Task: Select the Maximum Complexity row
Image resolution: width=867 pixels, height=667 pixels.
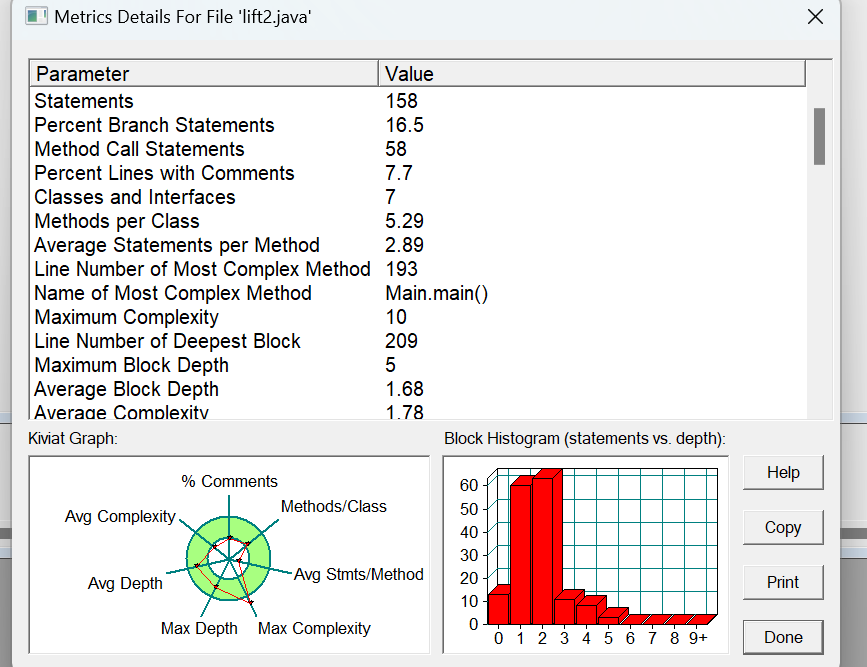Action: [x=418, y=317]
